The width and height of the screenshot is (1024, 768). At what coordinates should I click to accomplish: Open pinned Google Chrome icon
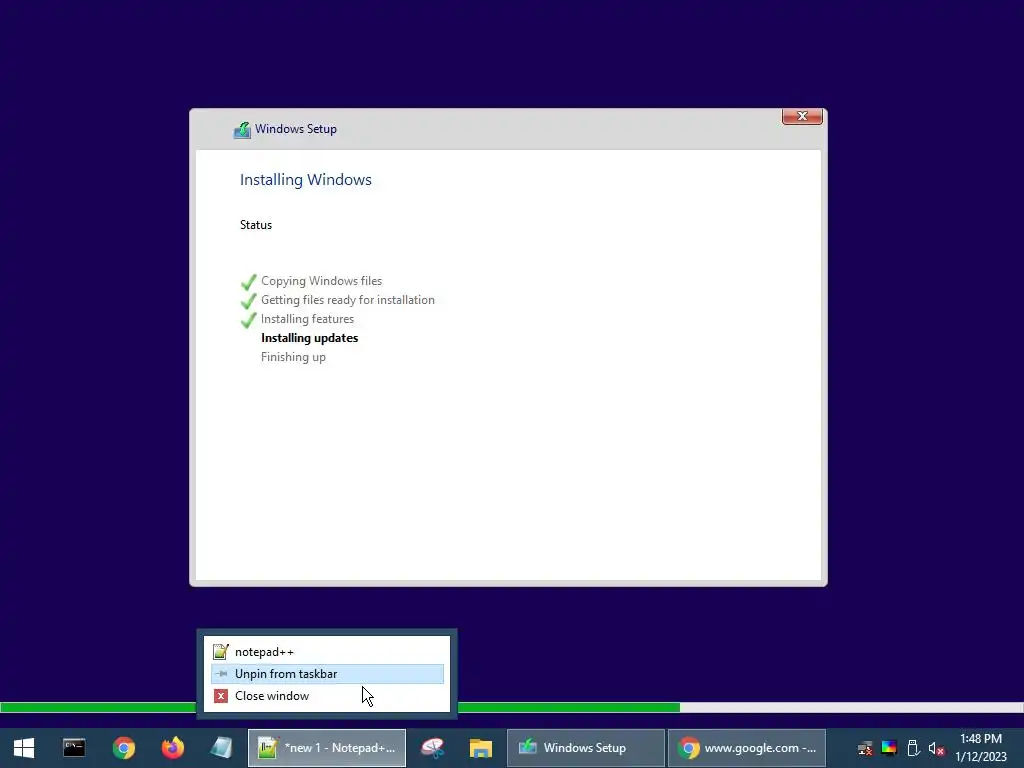click(123, 748)
